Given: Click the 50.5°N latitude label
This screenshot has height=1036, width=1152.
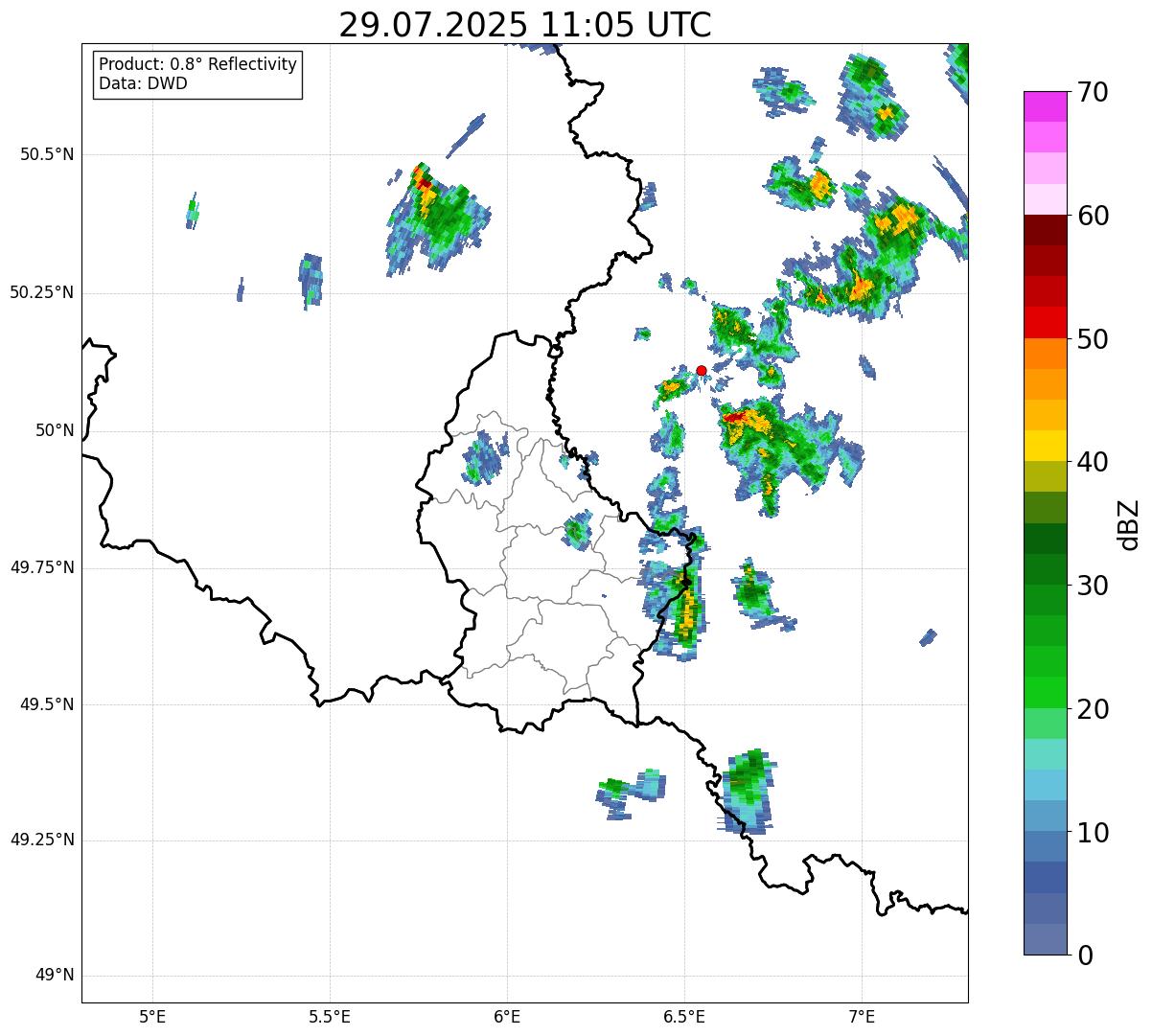Looking at the screenshot, I should (x=47, y=154).
